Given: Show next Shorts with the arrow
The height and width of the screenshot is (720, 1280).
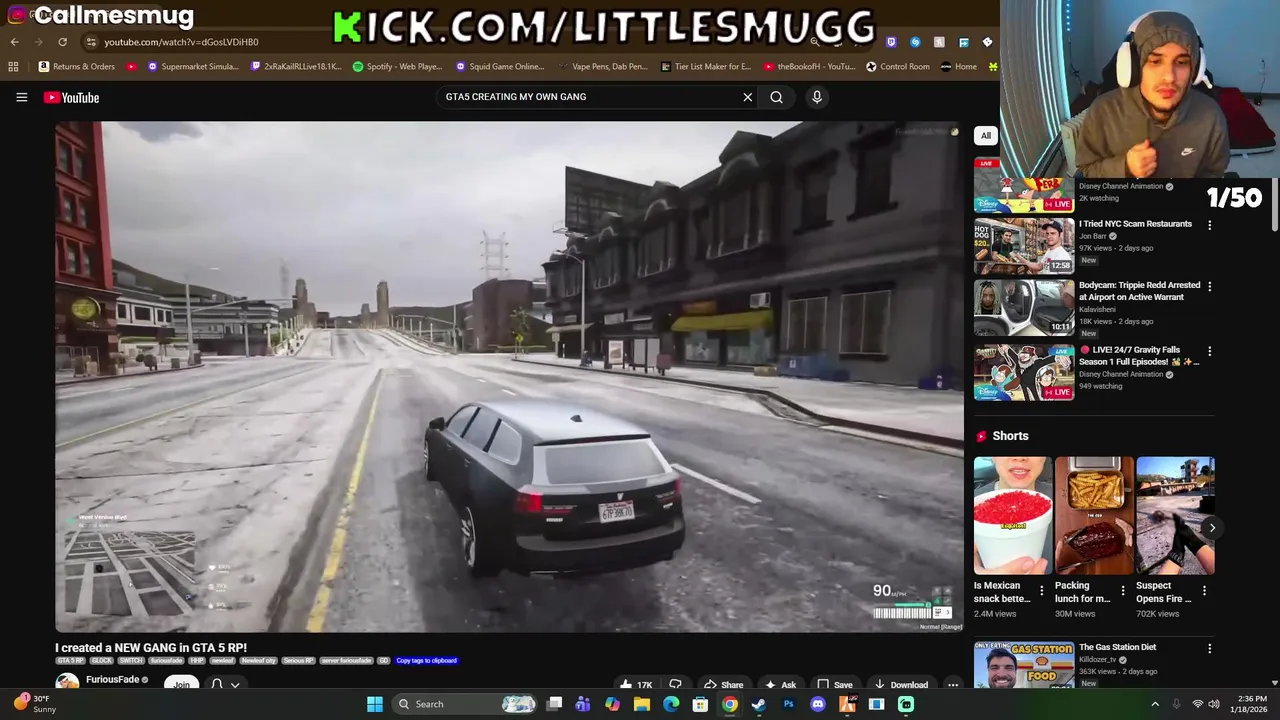Looking at the screenshot, I should 1212,527.
